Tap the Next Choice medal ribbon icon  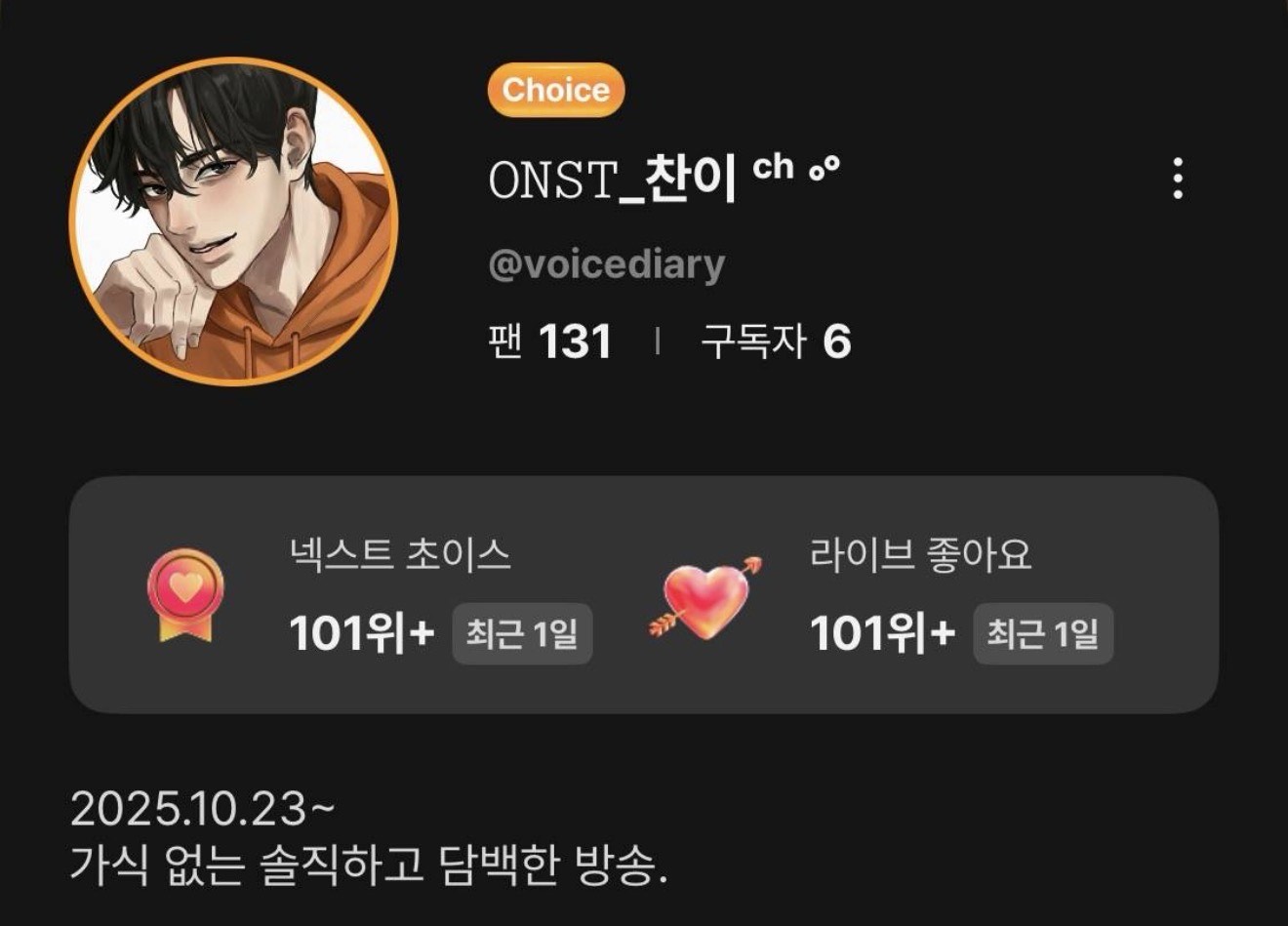pos(185,595)
